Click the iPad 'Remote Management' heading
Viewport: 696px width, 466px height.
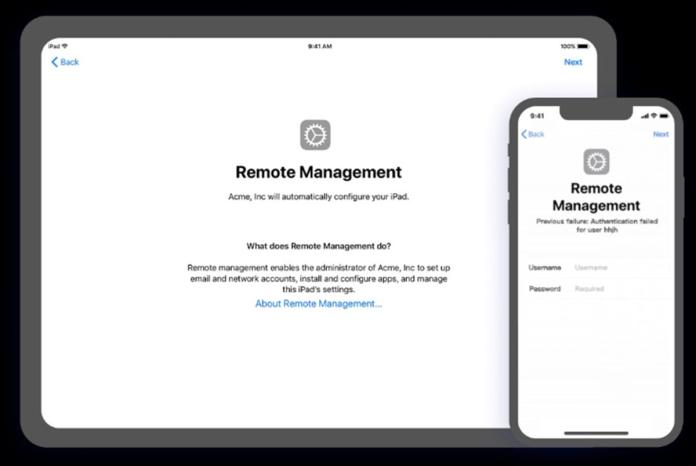pyautogui.click(x=318, y=172)
